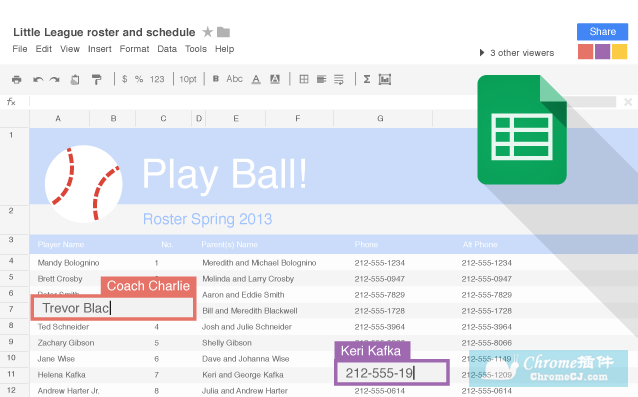Open the Tools menu

click(196, 49)
